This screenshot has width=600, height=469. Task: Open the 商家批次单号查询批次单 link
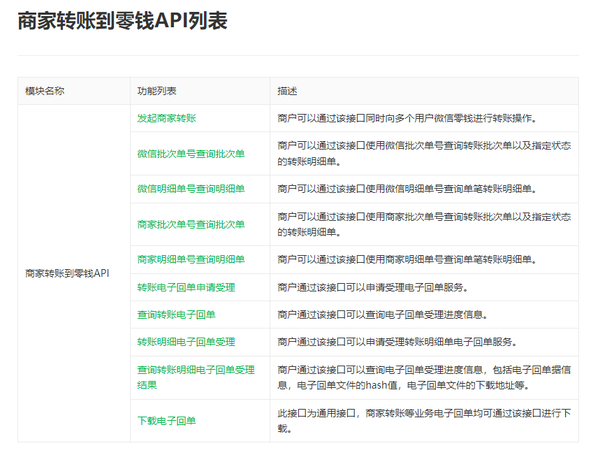(x=191, y=225)
